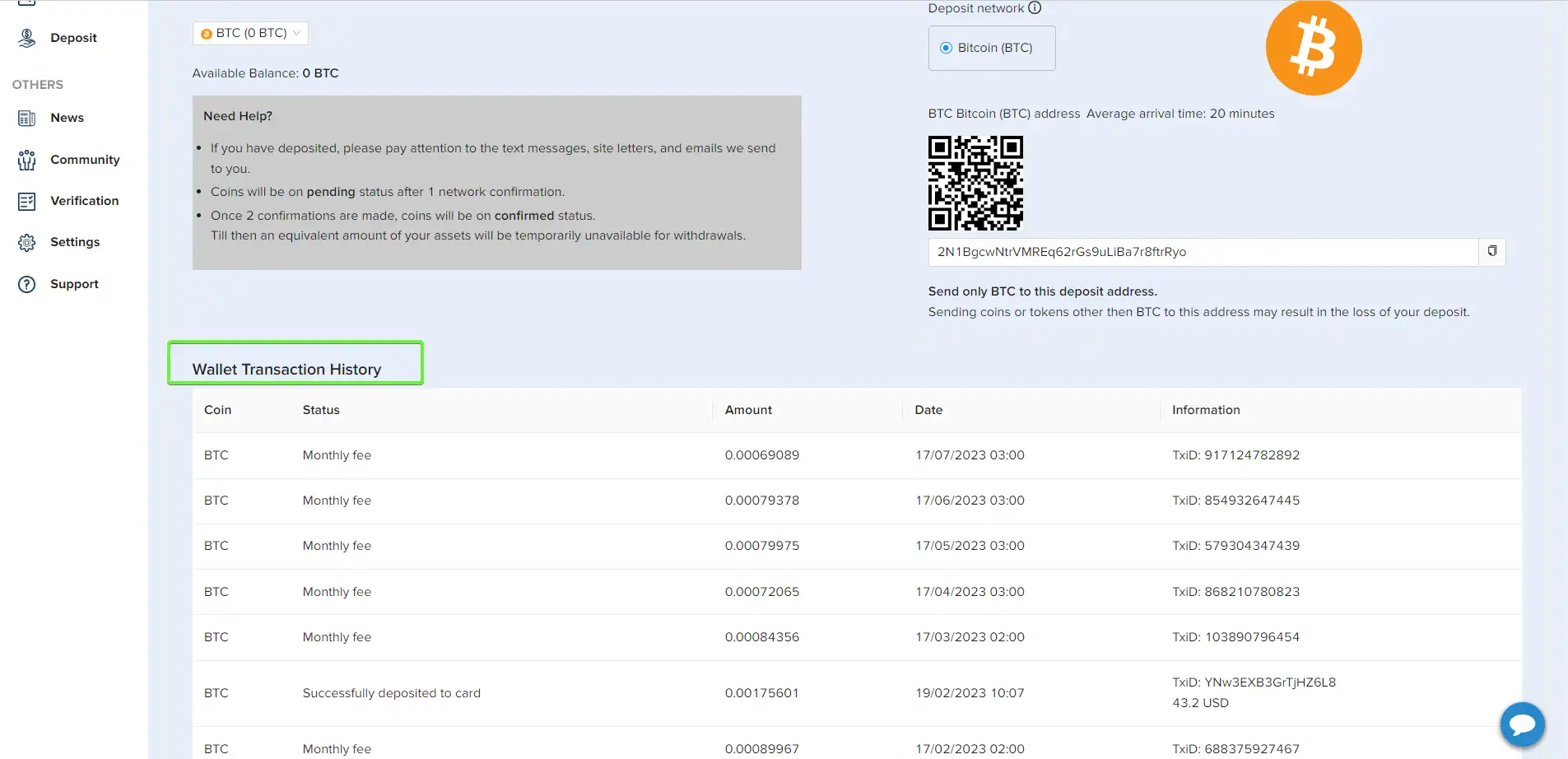This screenshot has height=759, width=1568.
Task: Click the Support question-mark icon
Action: pos(27,284)
